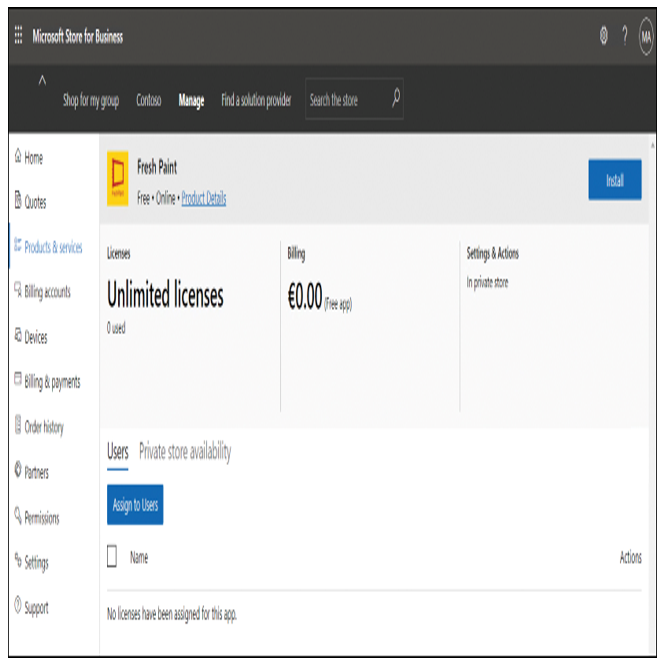This screenshot has height=665, width=664.
Task: Select the Manage menu item
Action: [x=191, y=101]
